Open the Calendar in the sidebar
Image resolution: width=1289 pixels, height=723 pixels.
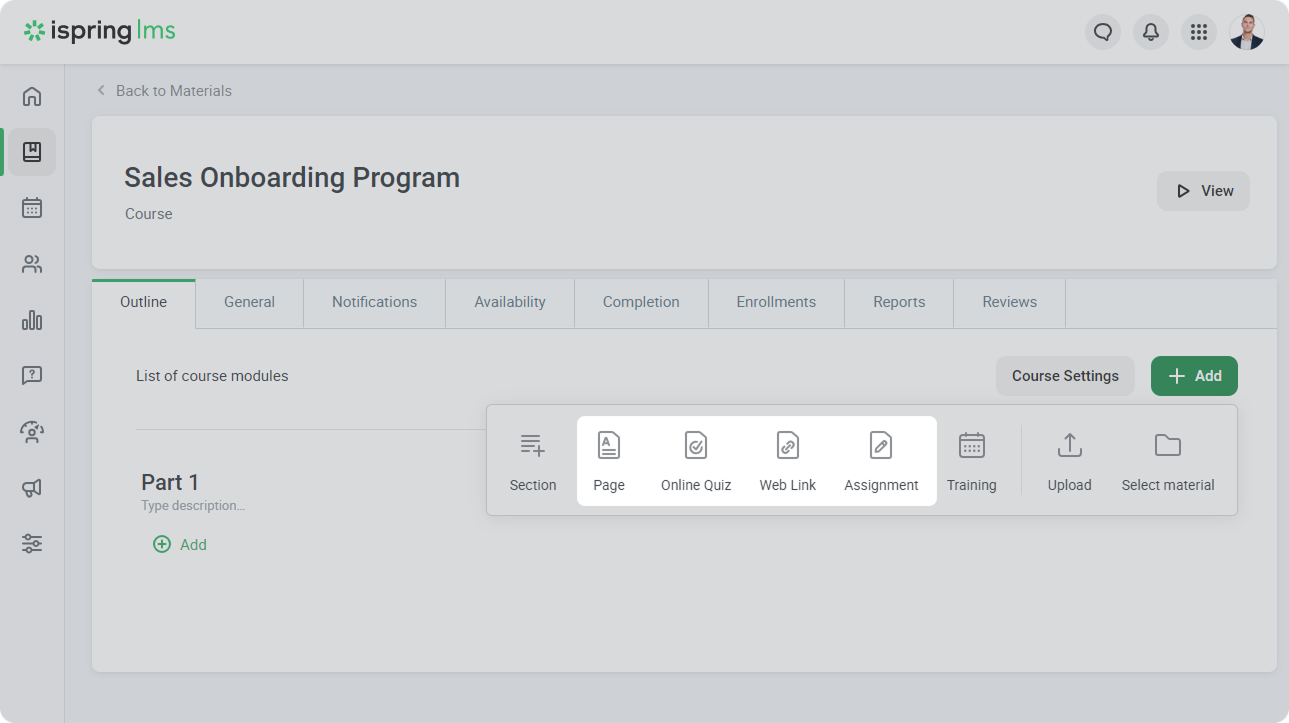[32, 208]
